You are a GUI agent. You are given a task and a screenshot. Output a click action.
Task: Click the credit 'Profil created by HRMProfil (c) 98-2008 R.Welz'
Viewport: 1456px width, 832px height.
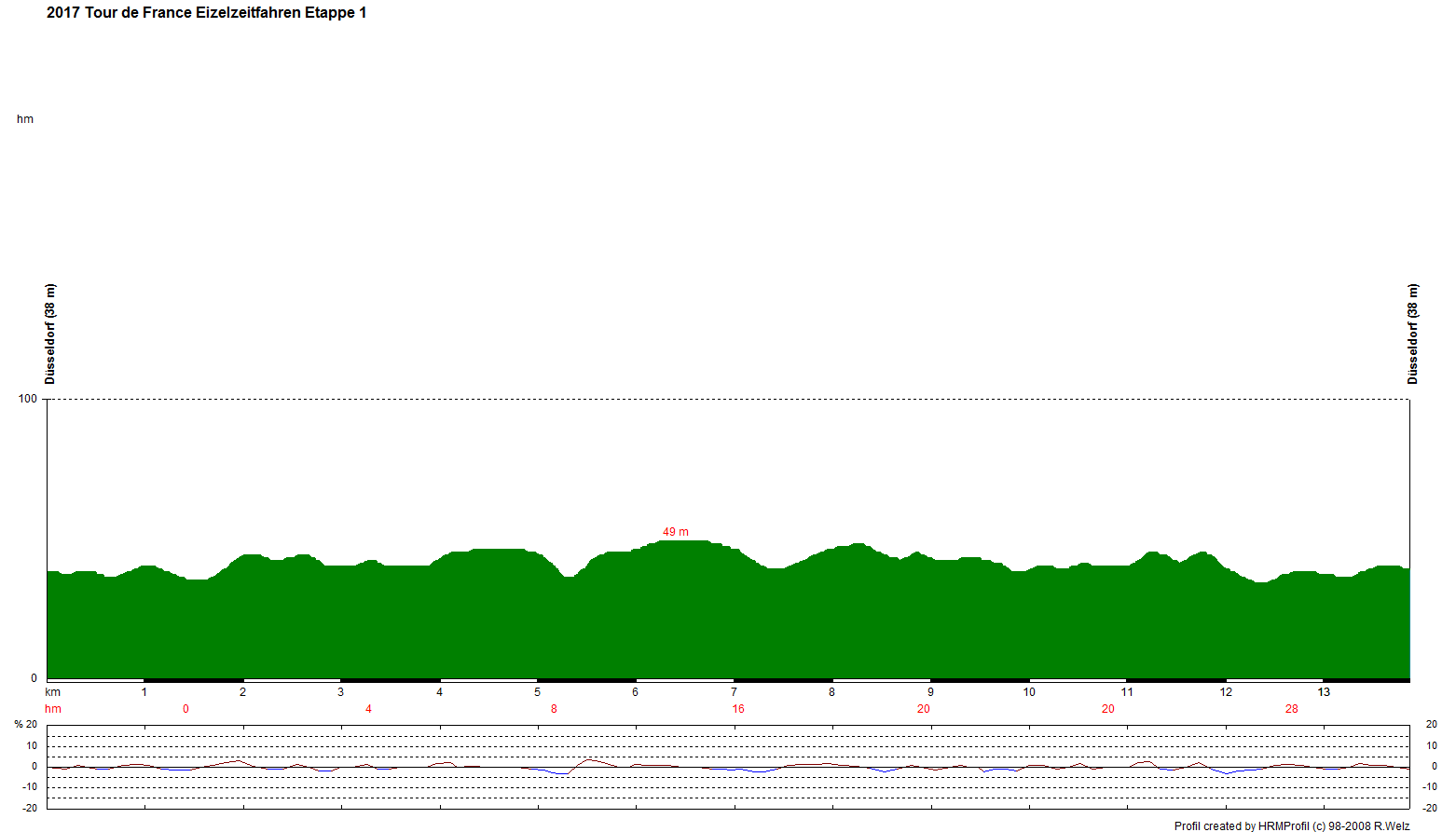[1292, 825]
